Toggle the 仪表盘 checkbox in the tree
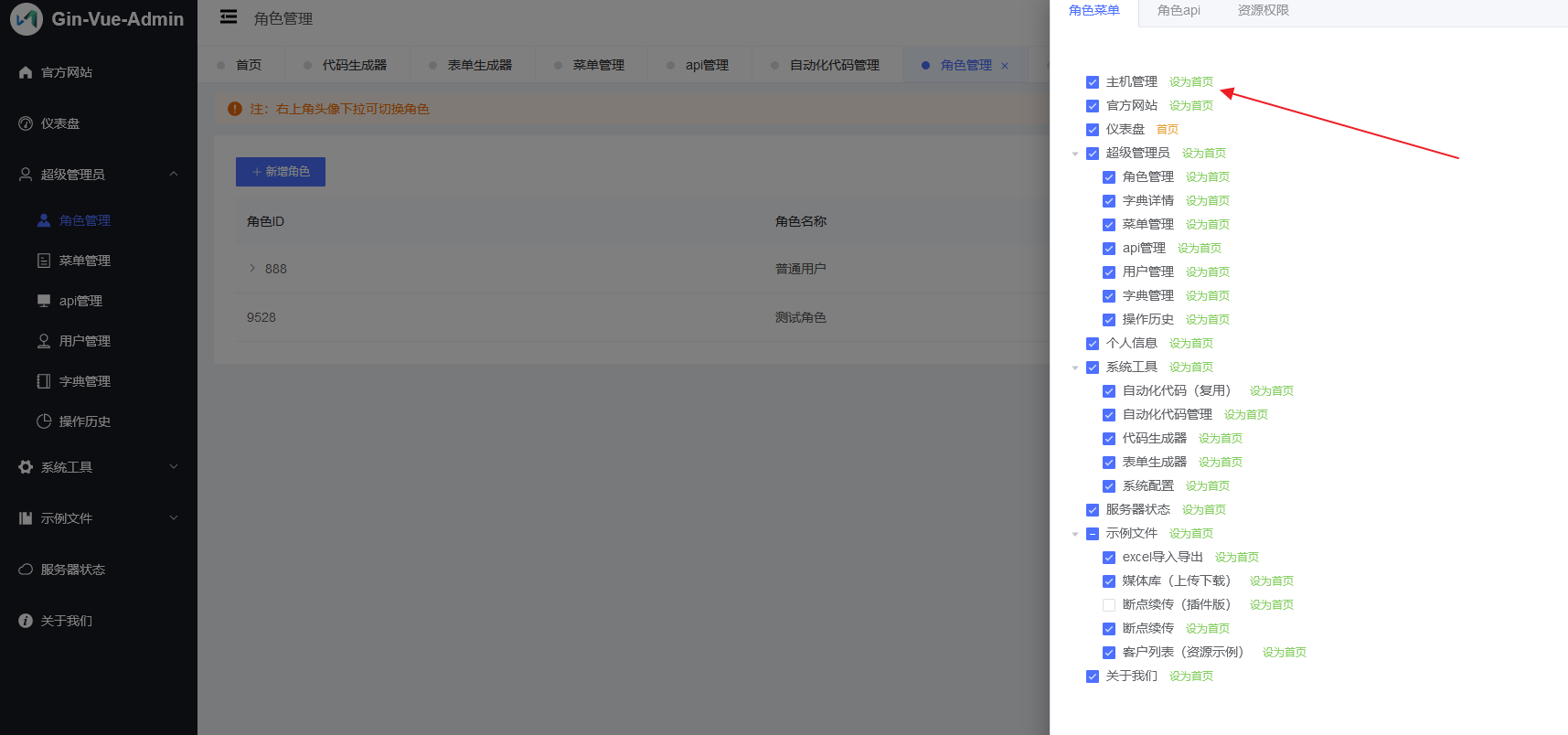The height and width of the screenshot is (735, 1568). [x=1093, y=130]
